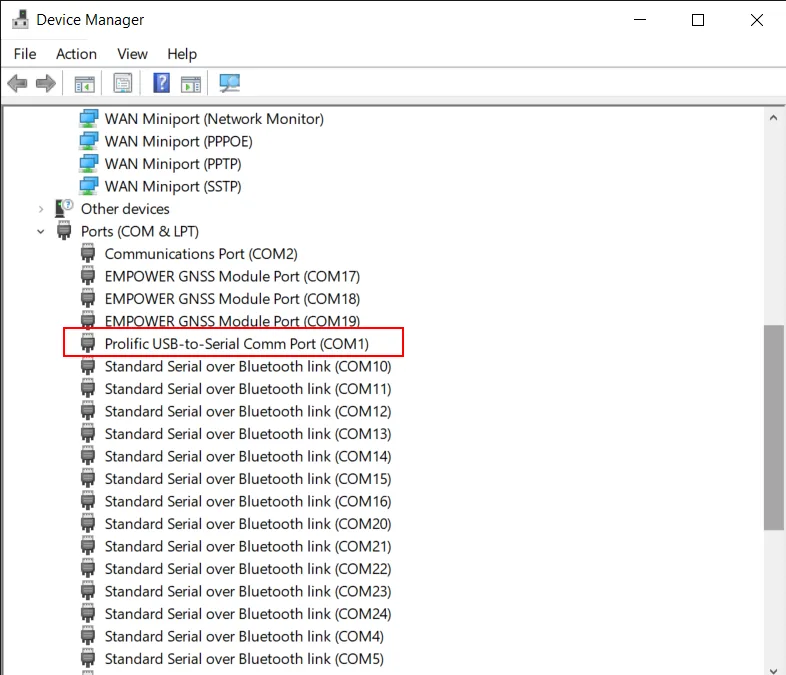The height and width of the screenshot is (675, 786).
Task: Click port icon beside Bluetooth link COM24
Action: click(88, 614)
